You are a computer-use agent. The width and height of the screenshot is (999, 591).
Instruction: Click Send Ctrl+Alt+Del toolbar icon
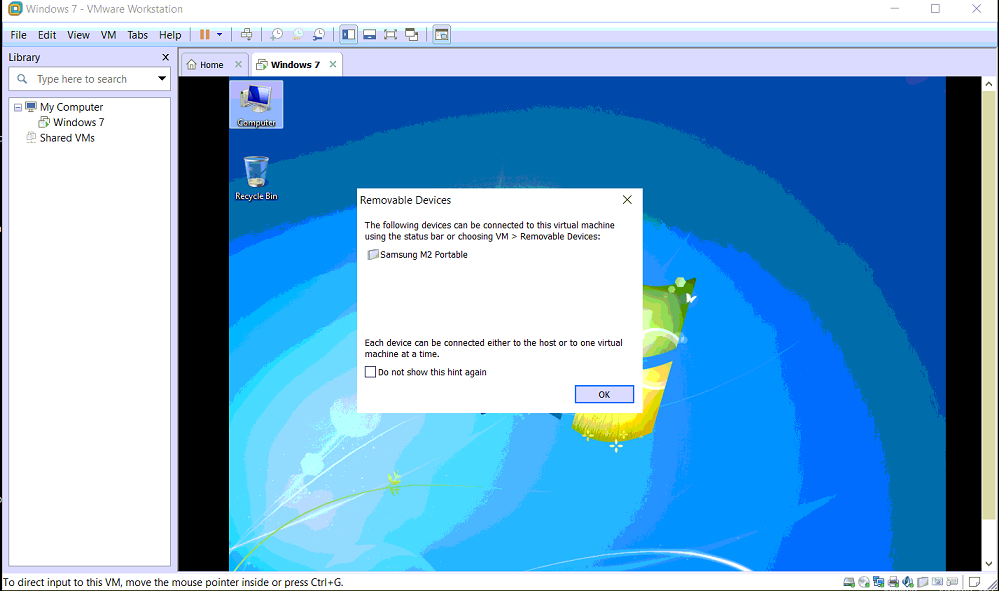point(247,34)
